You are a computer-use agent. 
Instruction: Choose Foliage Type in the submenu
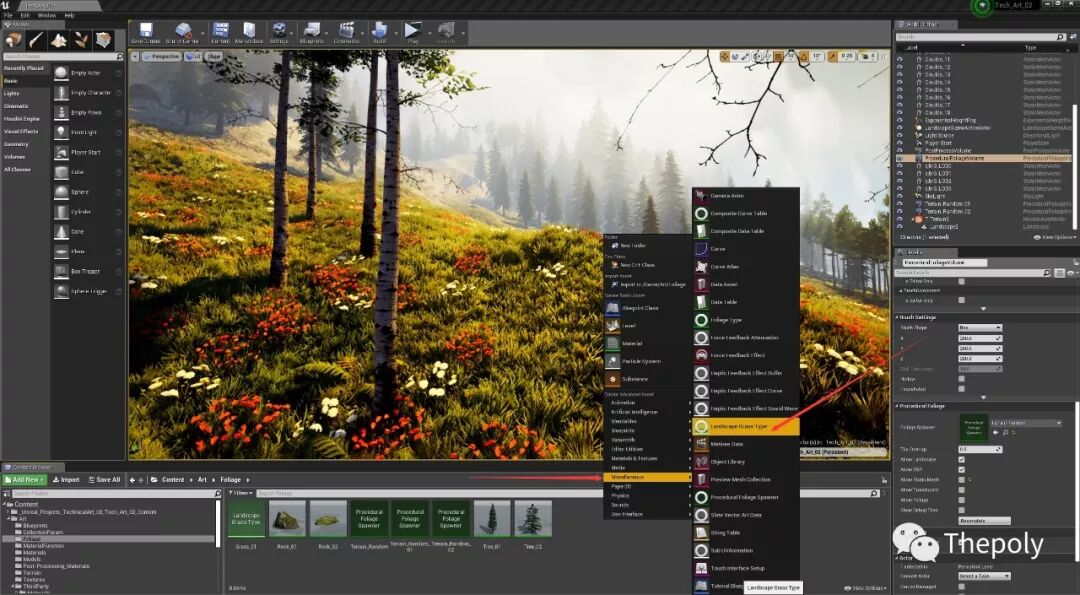pos(746,320)
